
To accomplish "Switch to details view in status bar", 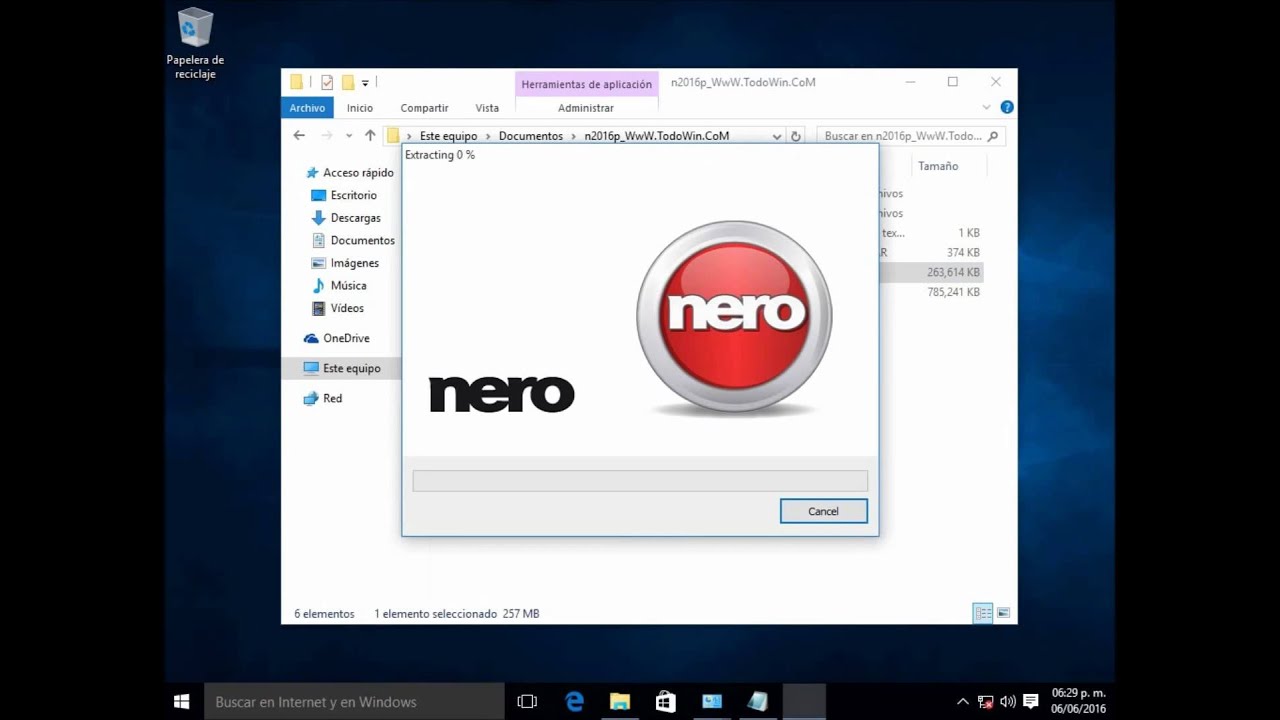I will [x=983, y=614].
